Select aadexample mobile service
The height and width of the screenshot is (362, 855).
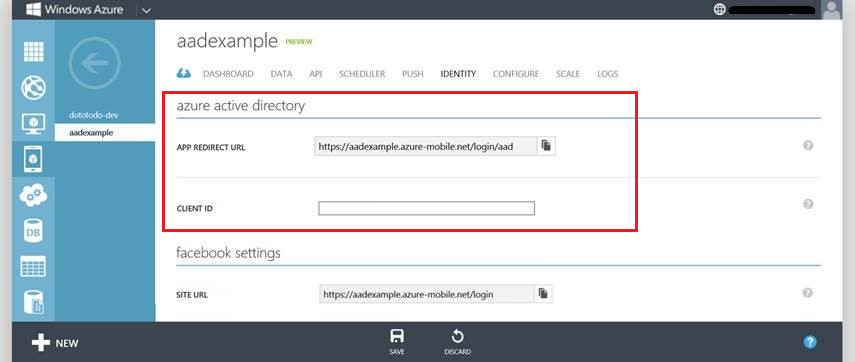(105, 132)
